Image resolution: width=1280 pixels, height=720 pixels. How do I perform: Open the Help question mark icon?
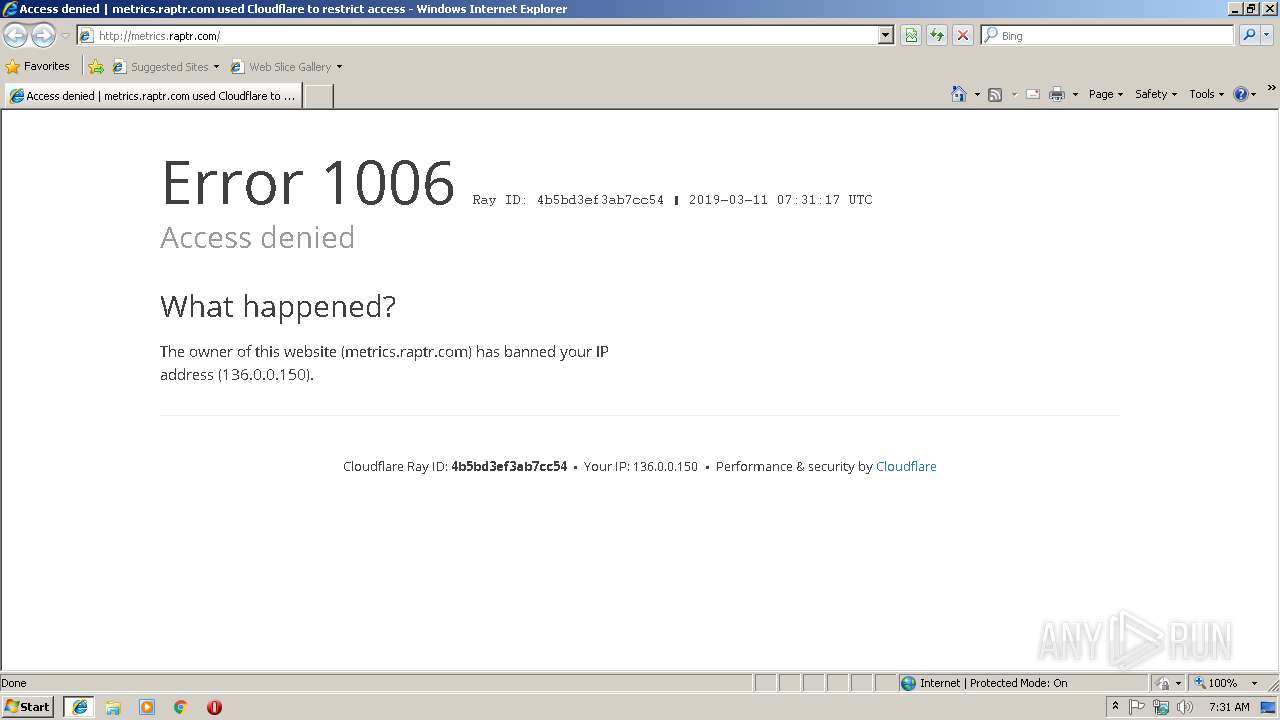tap(1241, 94)
